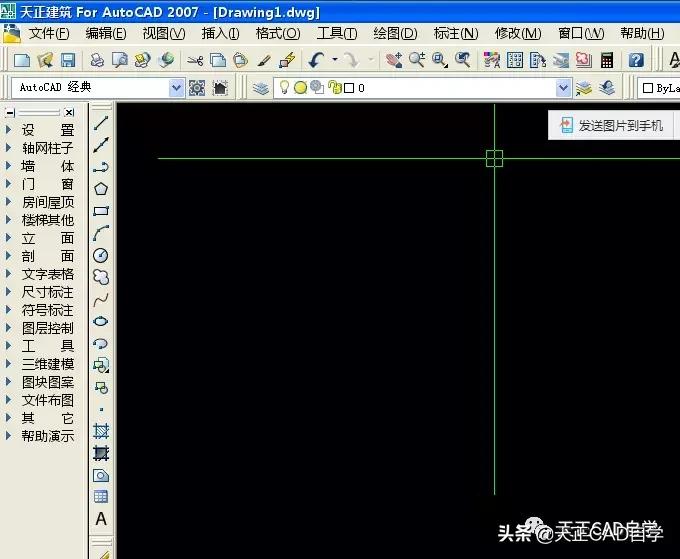Click the New drawing icon
The image size is (680, 559).
click(22, 60)
